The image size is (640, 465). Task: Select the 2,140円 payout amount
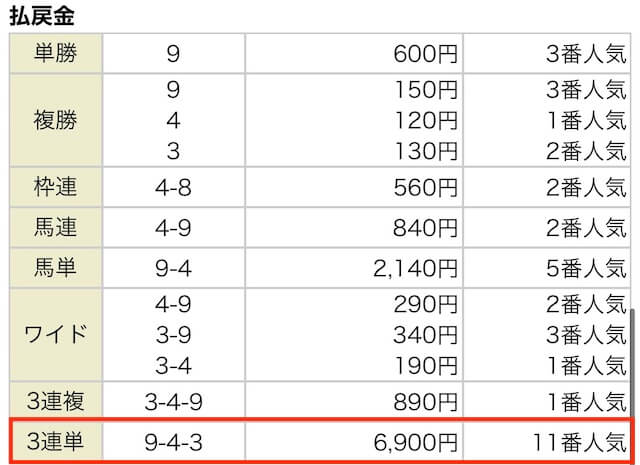click(411, 267)
